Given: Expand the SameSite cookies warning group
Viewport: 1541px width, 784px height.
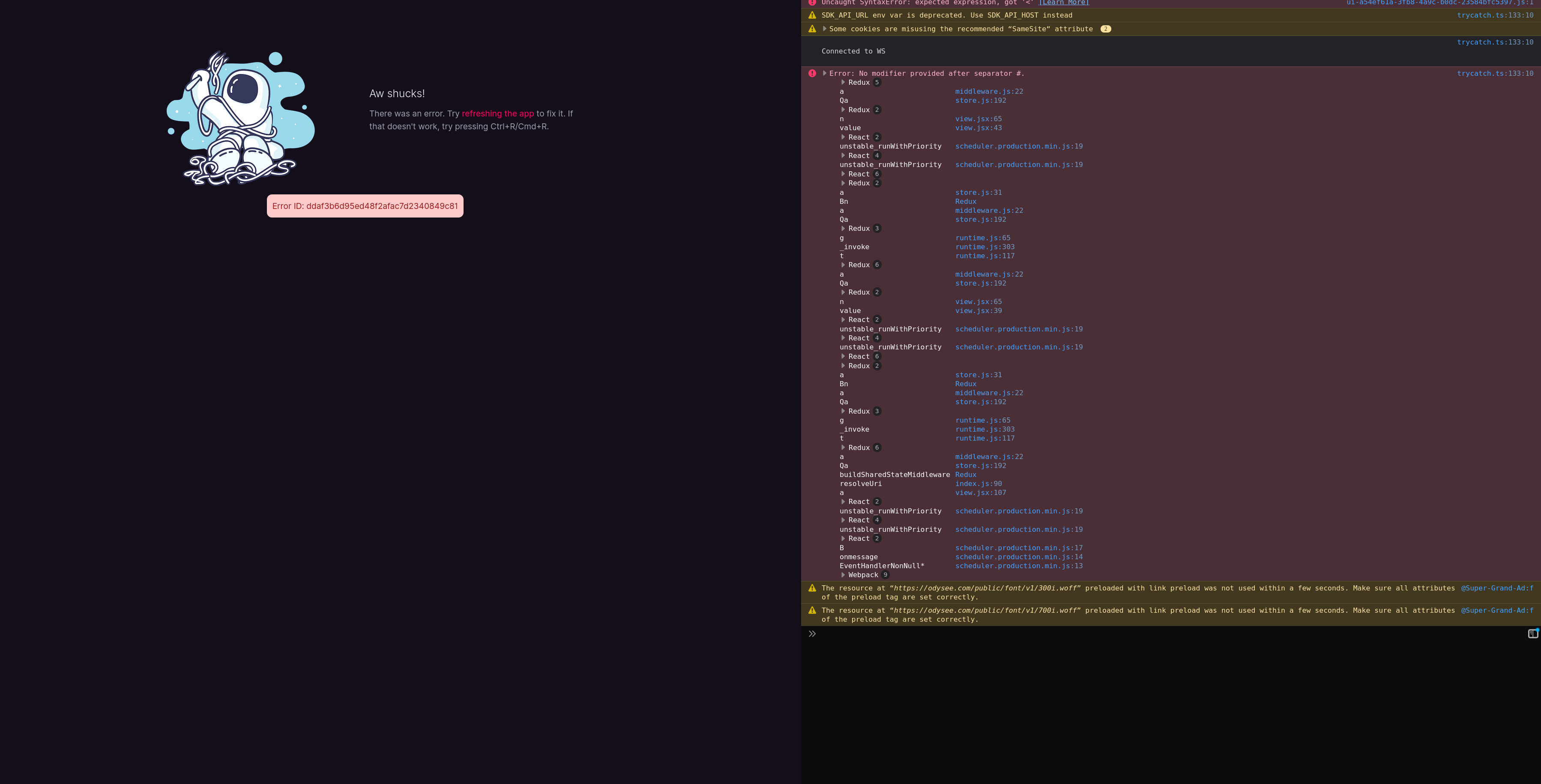Looking at the screenshot, I should (824, 29).
